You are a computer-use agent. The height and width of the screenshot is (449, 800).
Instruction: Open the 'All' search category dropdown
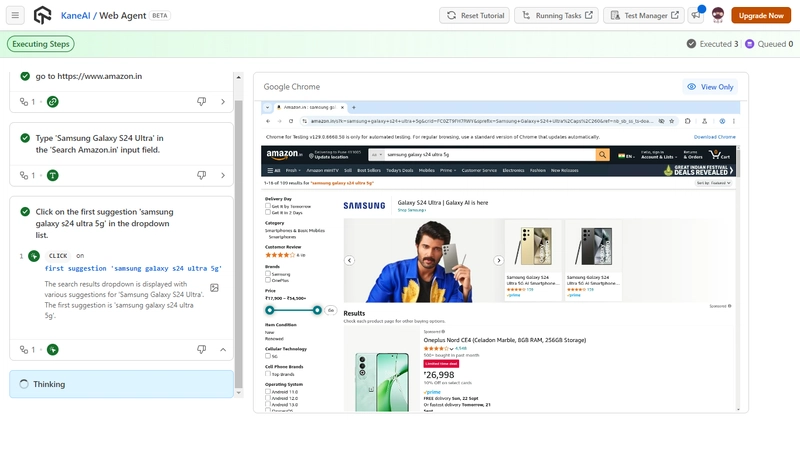click(x=377, y=155)
